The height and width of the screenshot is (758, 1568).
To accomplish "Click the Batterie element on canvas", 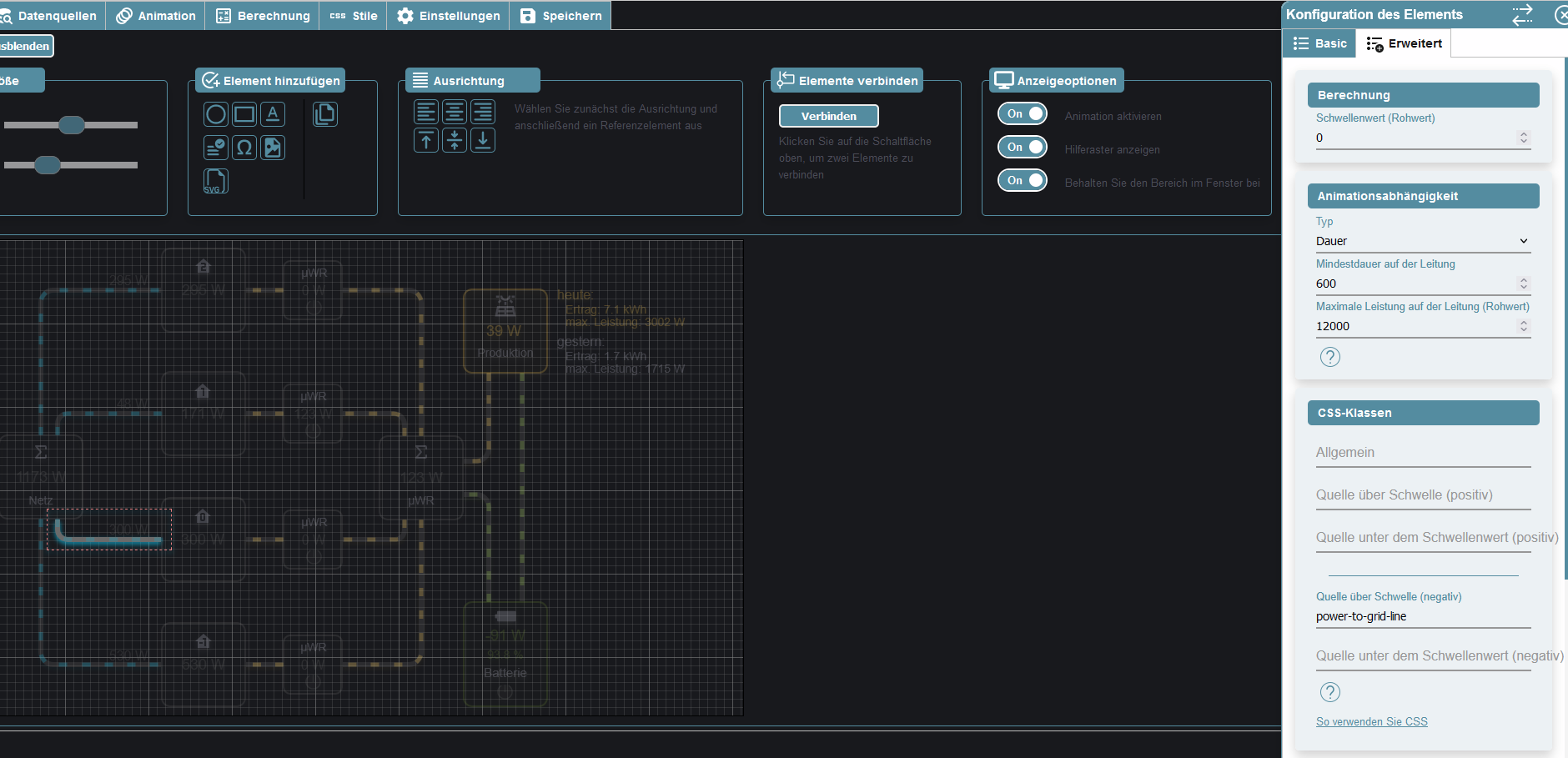I will click(505, 655).
